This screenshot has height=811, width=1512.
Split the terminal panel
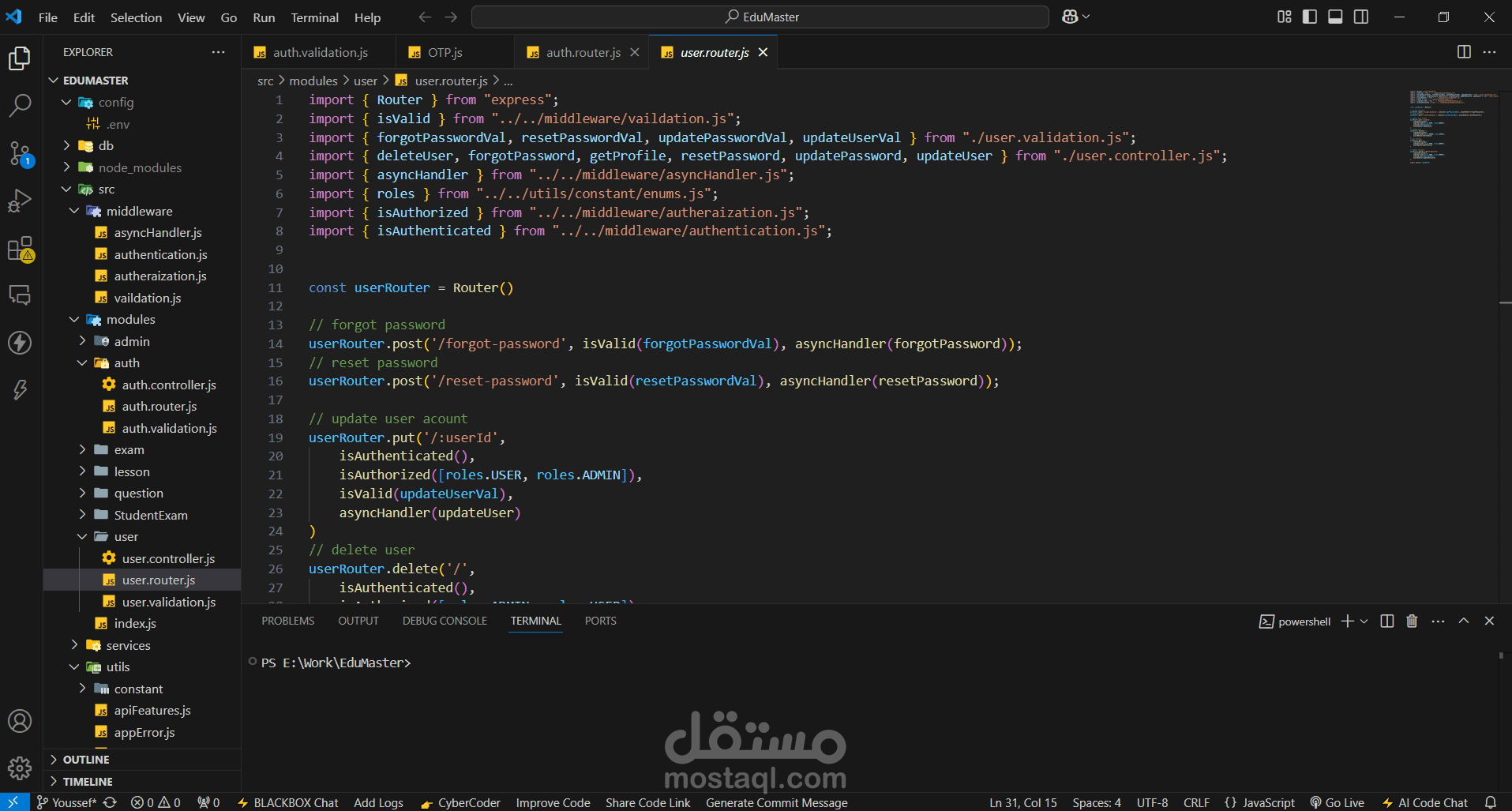tap(1387, 621)
